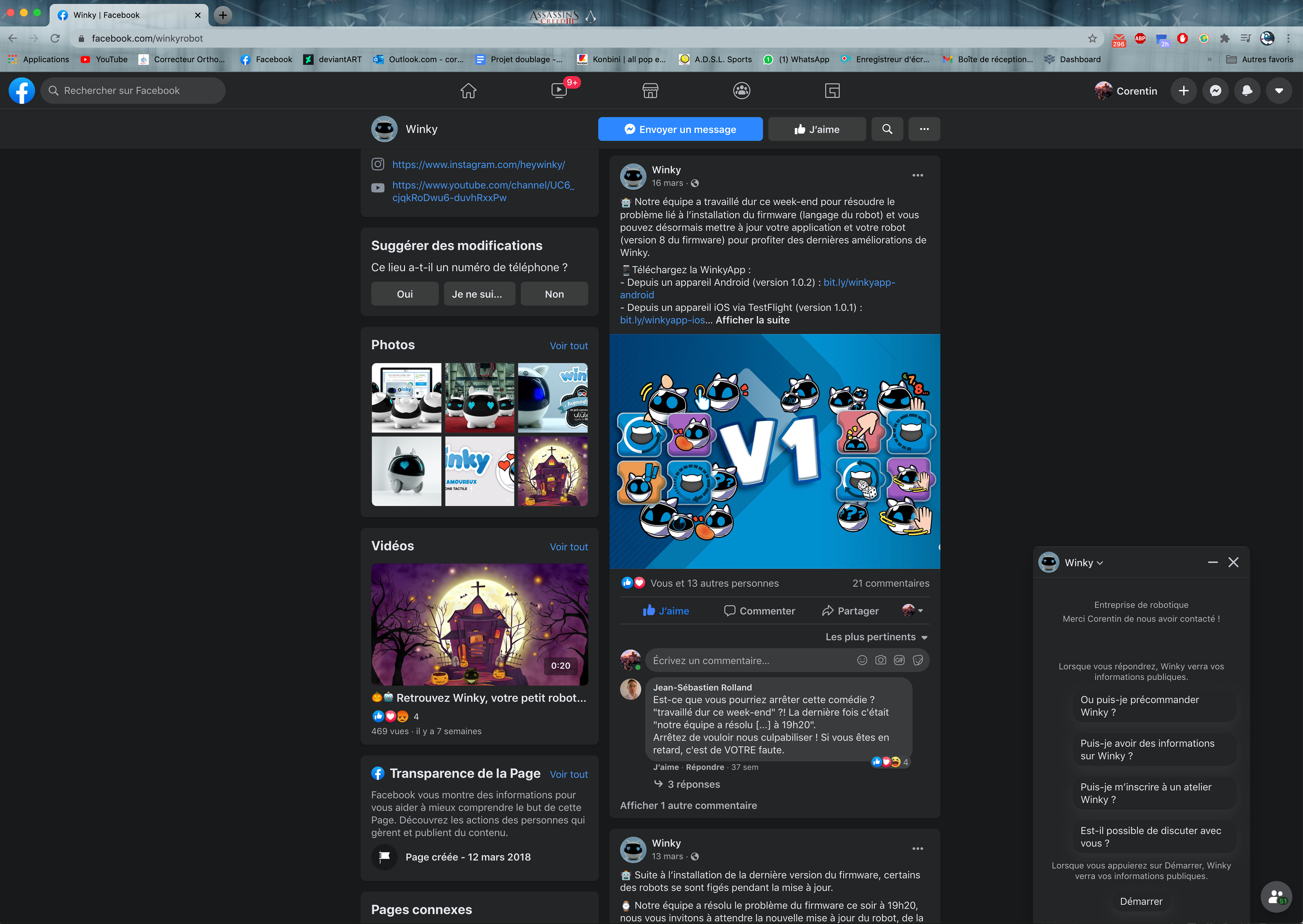Click the AdBlock Plus extension icon

(1140, 38)
